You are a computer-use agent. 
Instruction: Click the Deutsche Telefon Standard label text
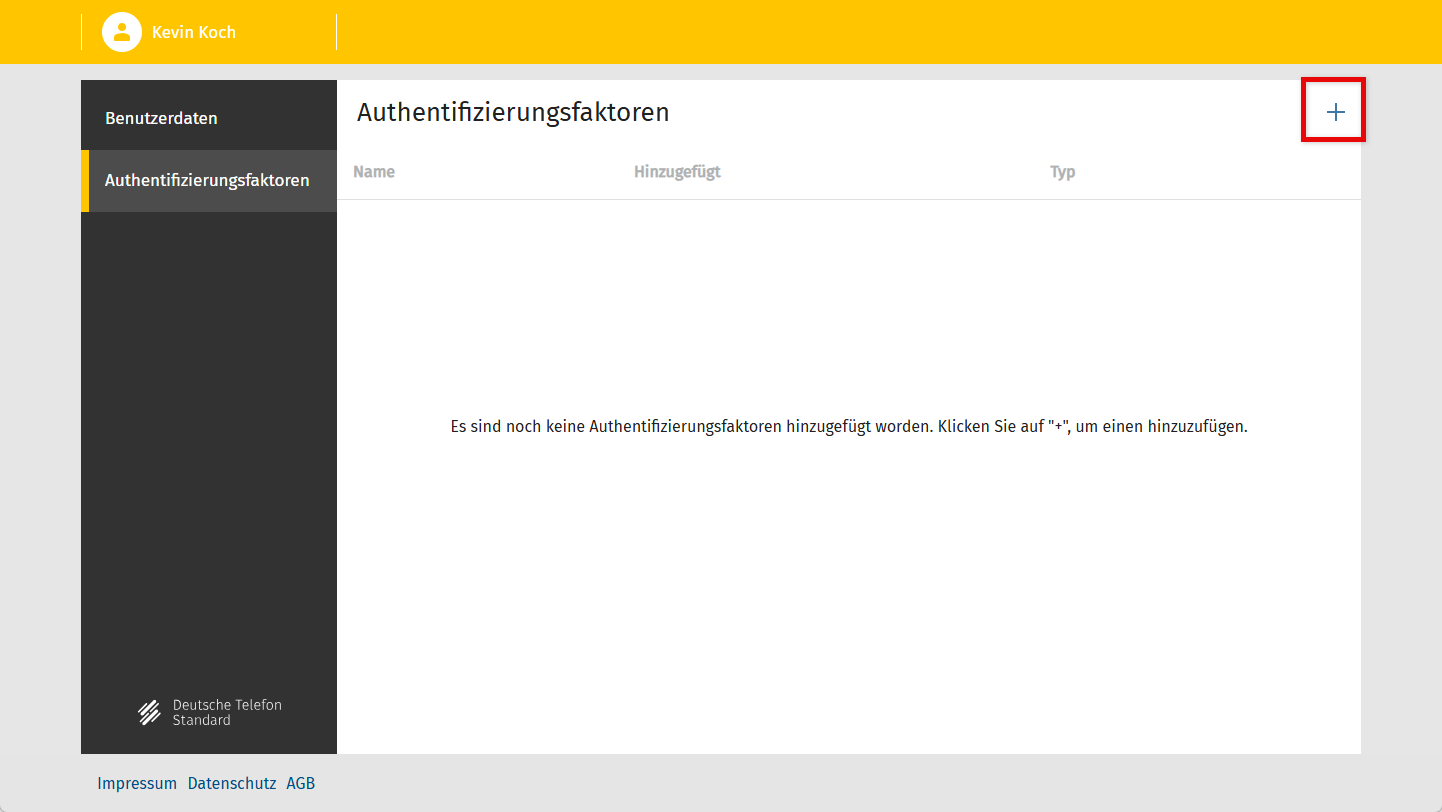227,712
